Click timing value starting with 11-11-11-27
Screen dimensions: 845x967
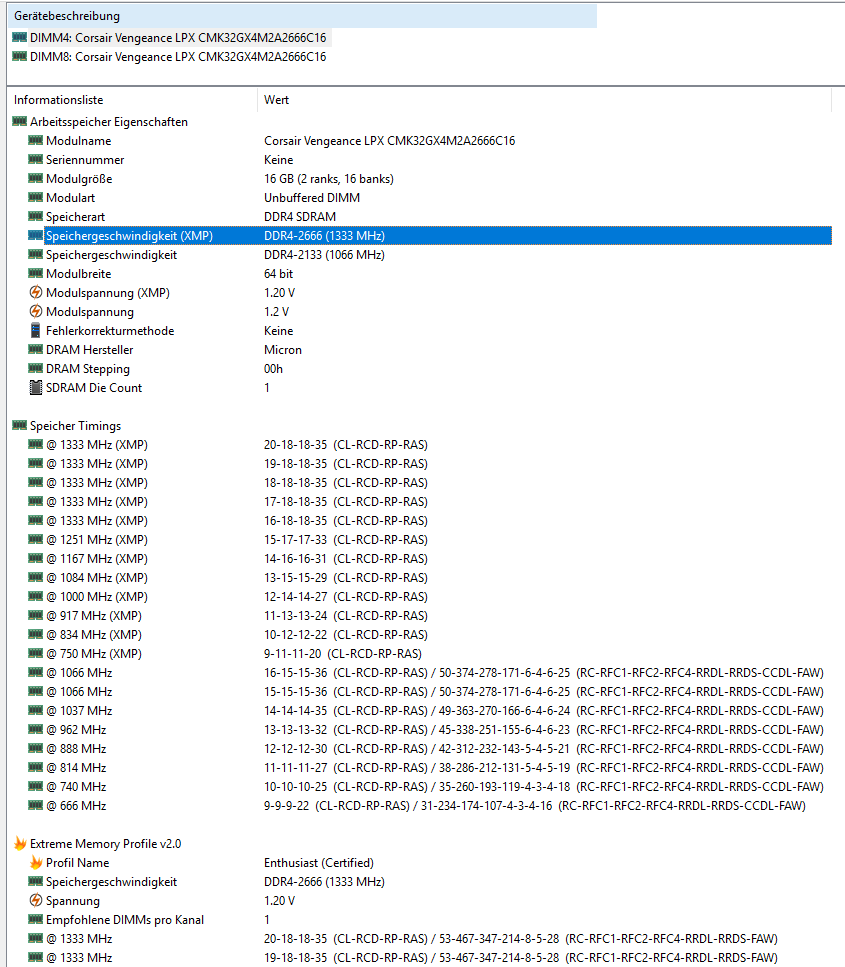click(544, 768)
